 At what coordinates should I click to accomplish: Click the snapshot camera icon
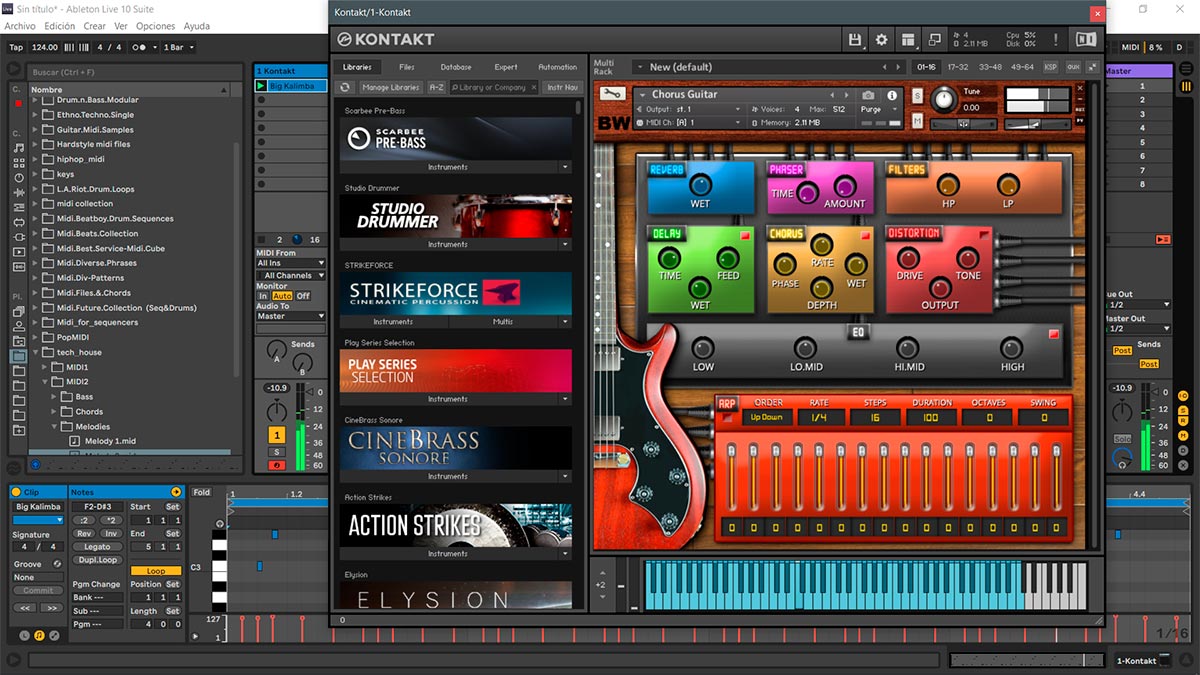868,95
